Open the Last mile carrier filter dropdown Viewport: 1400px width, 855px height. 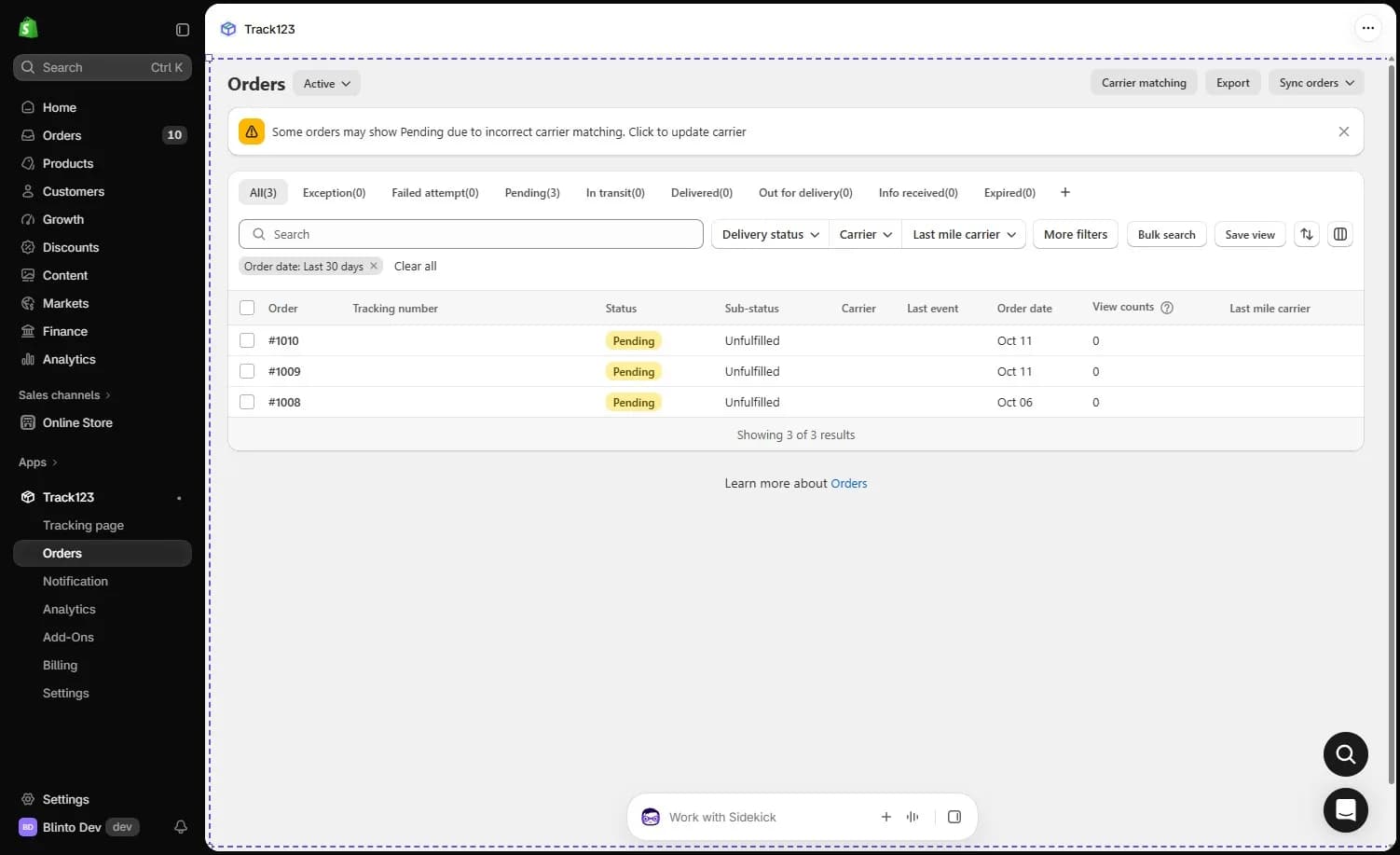964,234
